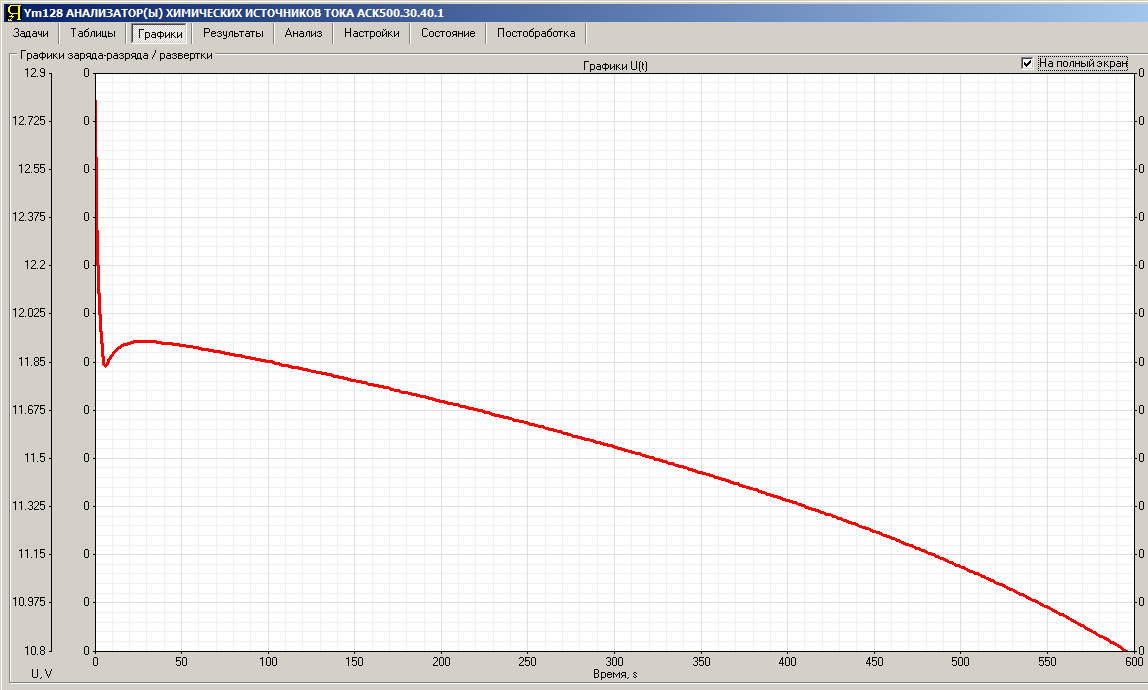Viewport: 1148px width, 690px height.
Task: Open the Результаты tab
Action: coord(233,33)
